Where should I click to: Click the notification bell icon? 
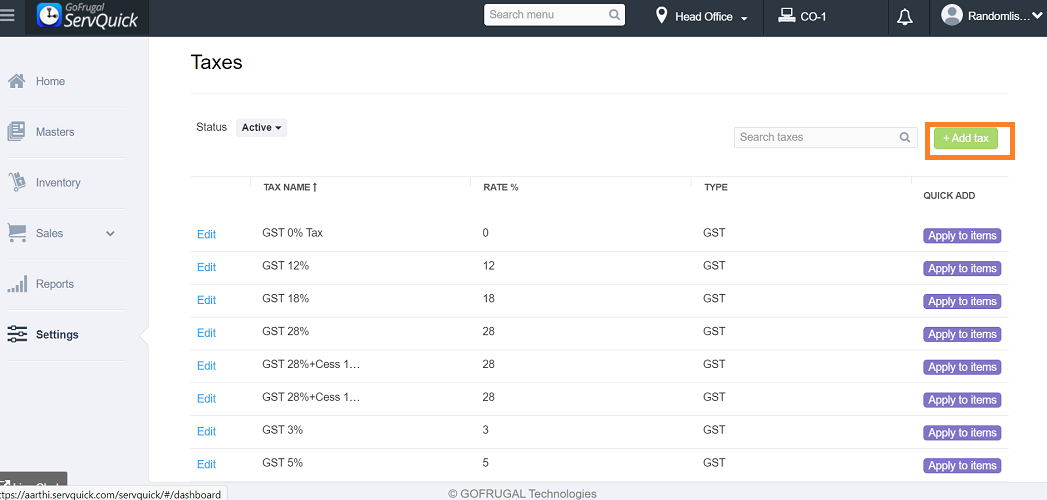tap(905, 17)
